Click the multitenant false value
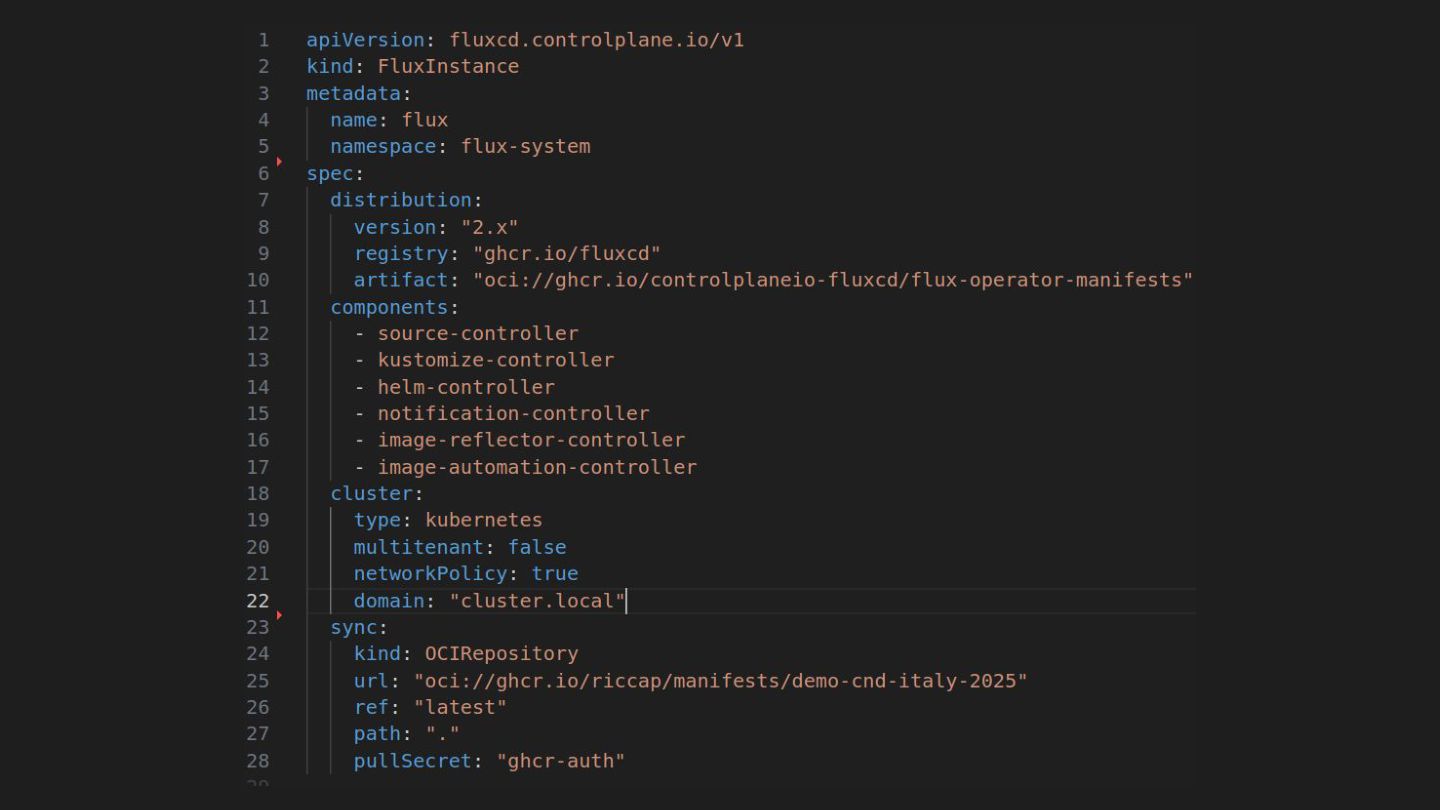Viewport: 1440px width, 810px height. coord(537,547)
